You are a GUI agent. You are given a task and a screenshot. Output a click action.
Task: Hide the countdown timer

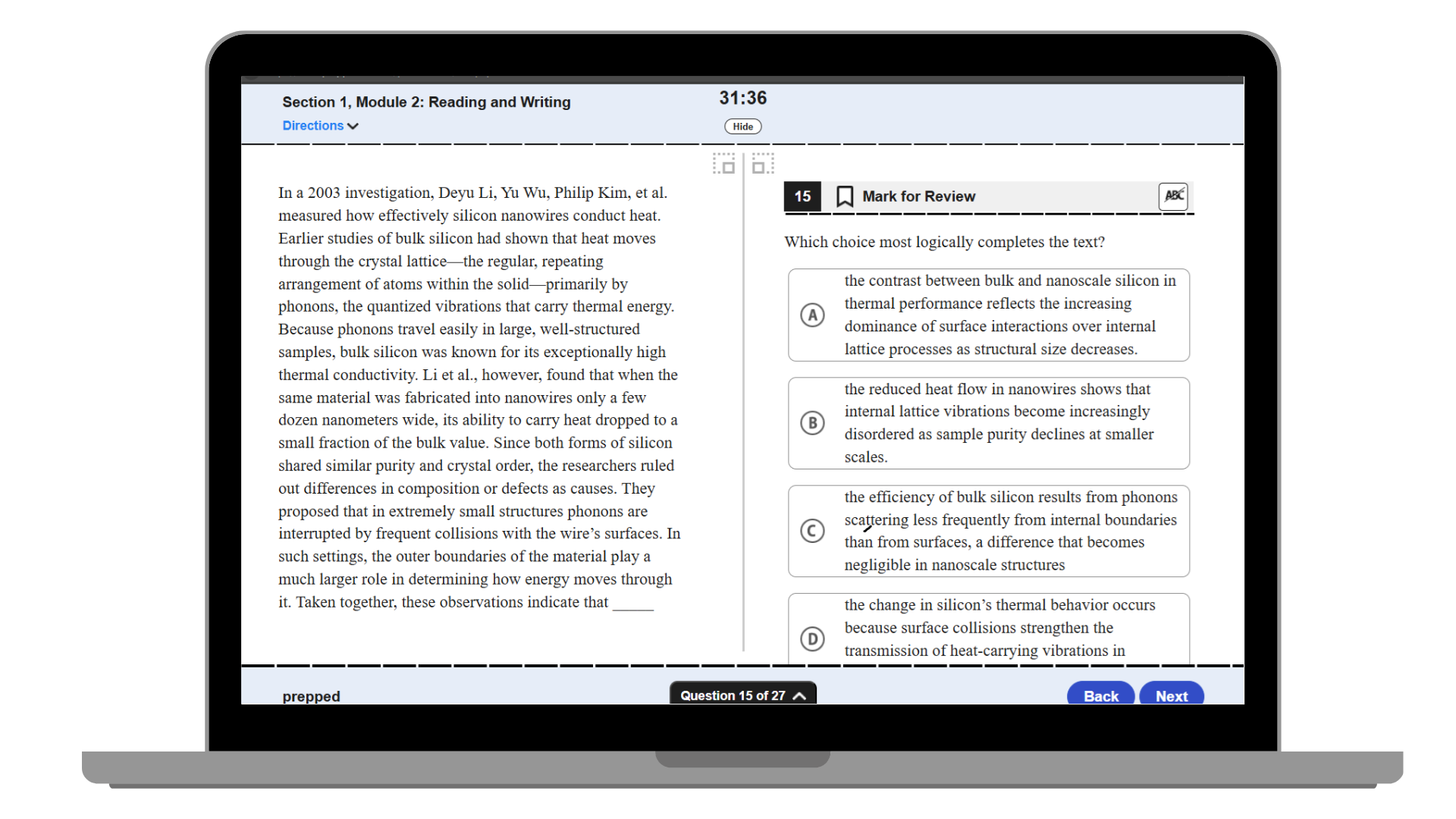pyautogui.click(x=742, y=127)
